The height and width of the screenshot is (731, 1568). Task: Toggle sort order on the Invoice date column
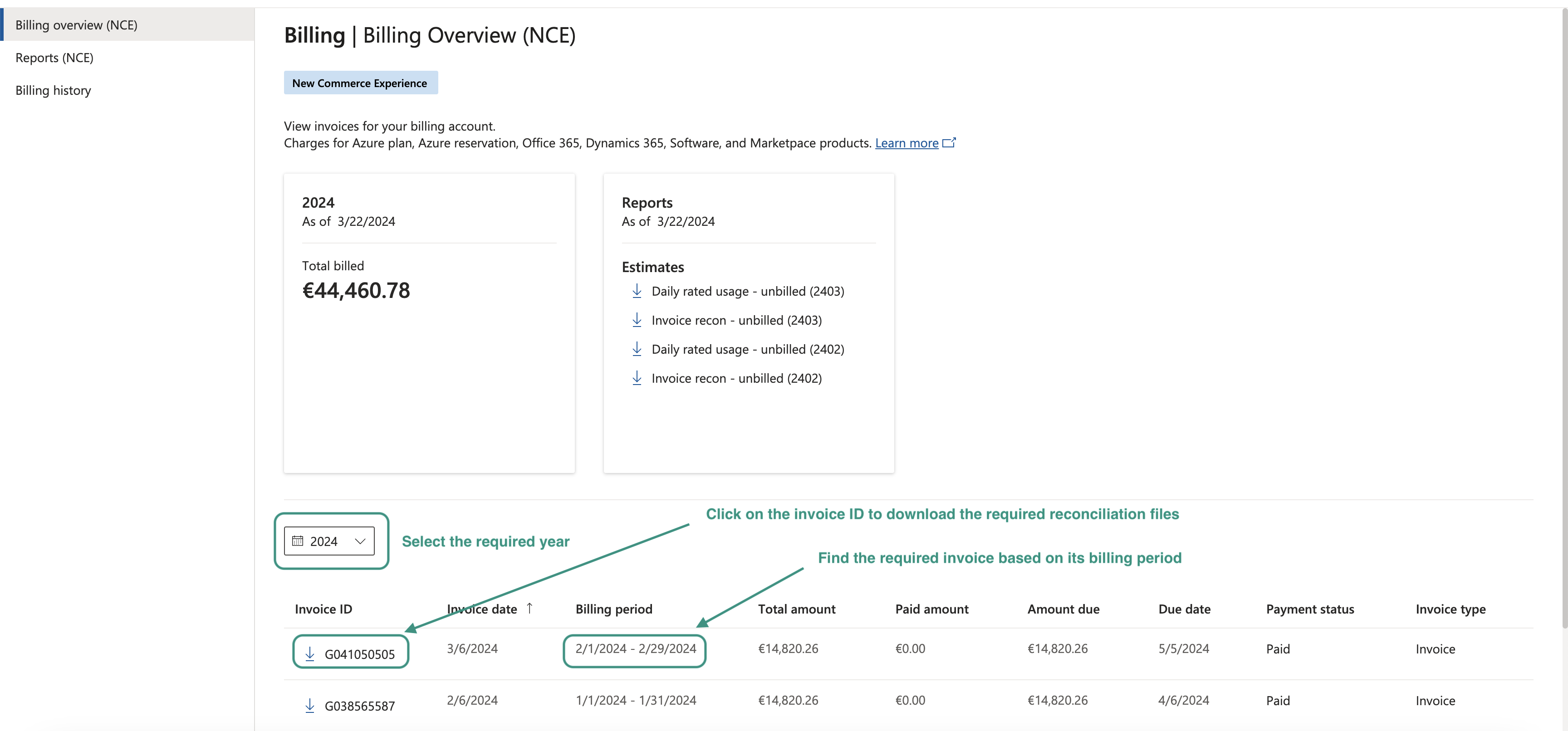[529, 608]
